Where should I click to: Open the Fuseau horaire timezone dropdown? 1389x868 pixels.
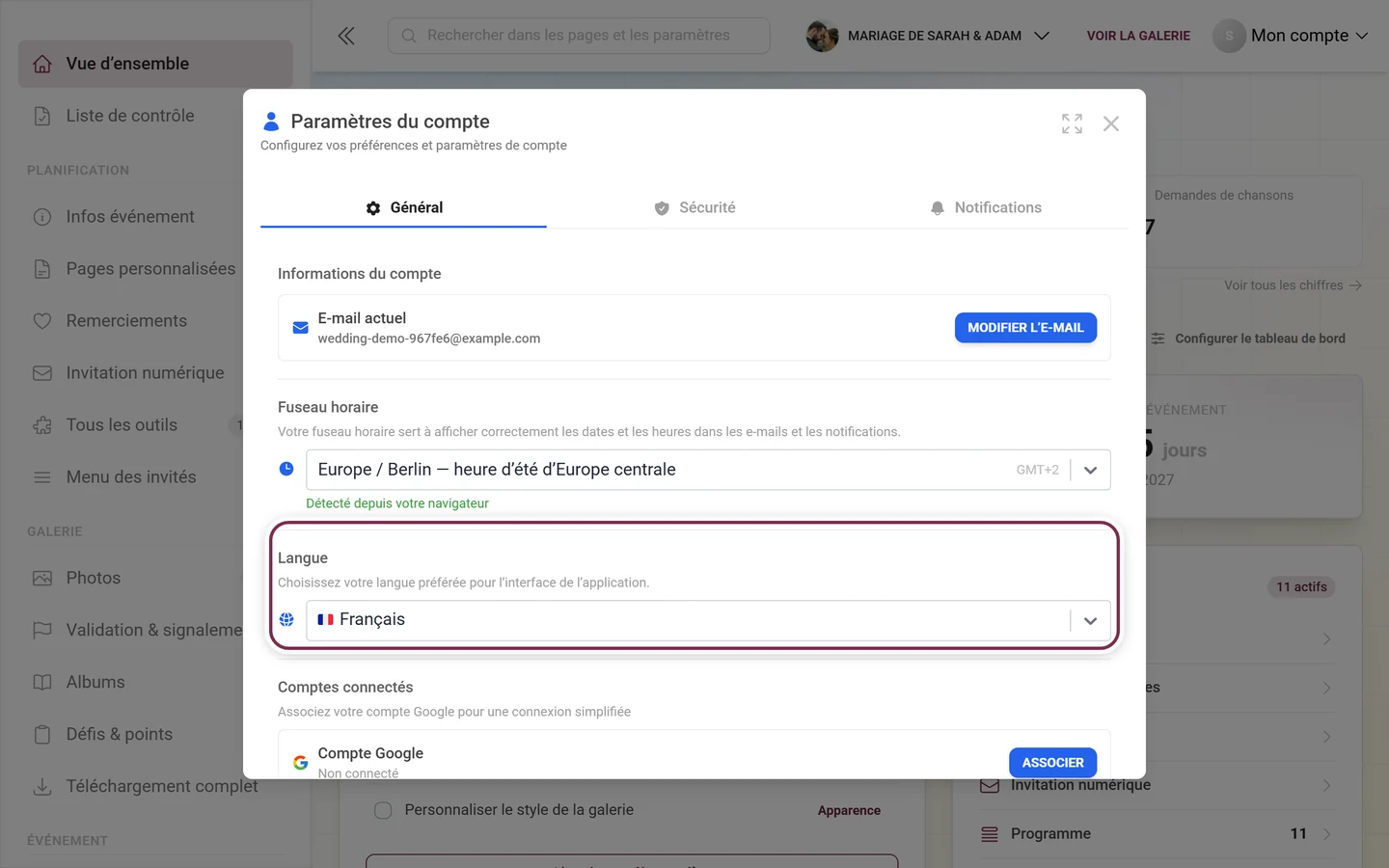(708, 470)
